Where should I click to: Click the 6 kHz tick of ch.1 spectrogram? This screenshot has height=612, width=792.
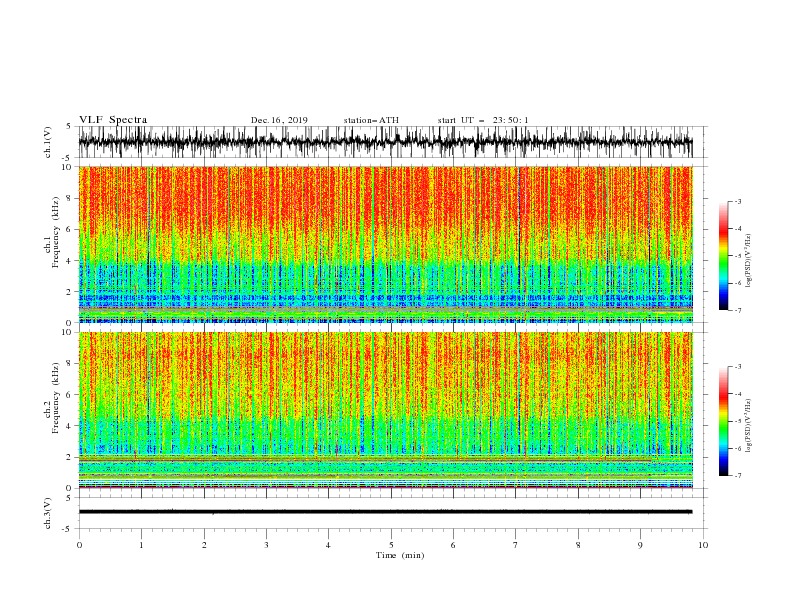pyautogui.click(x=69, y=230)
